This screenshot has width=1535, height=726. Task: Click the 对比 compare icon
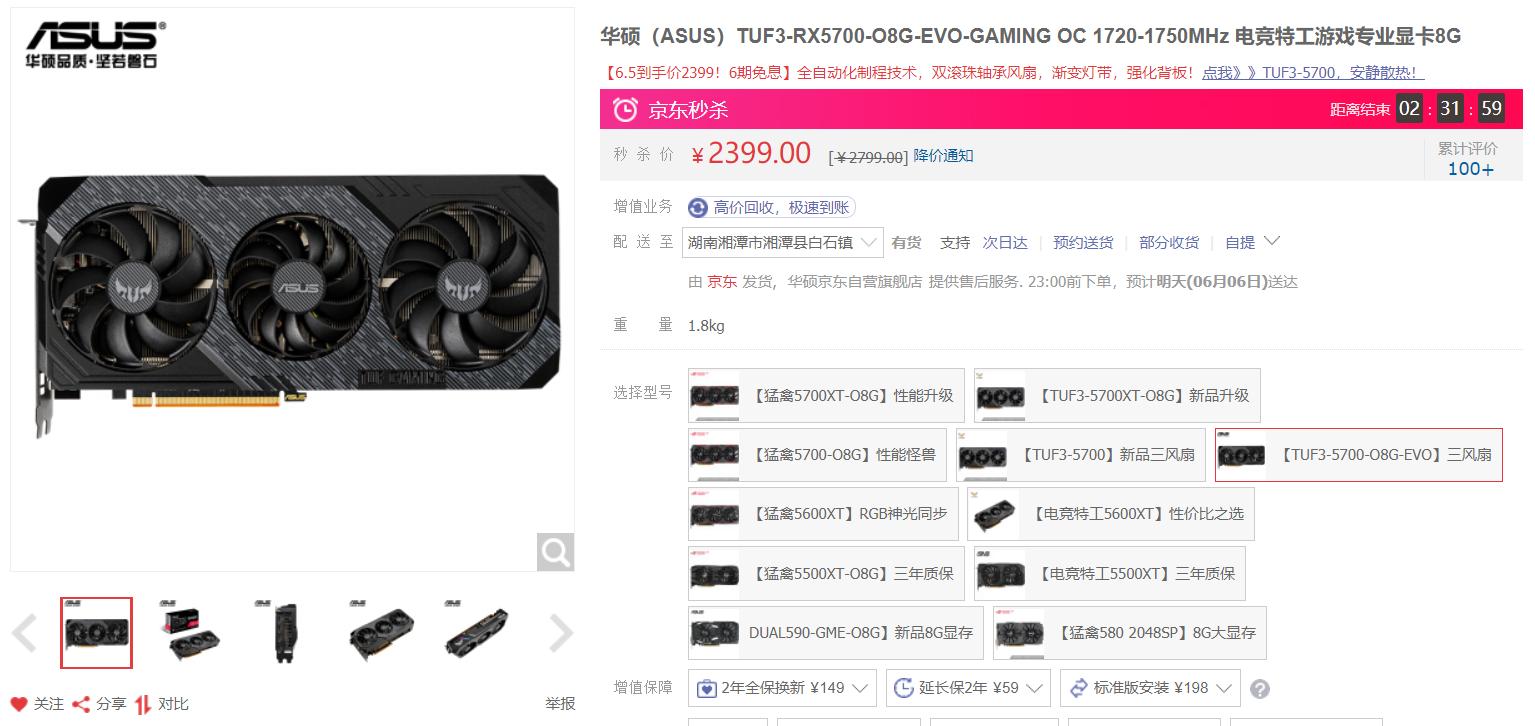(144, 704)
